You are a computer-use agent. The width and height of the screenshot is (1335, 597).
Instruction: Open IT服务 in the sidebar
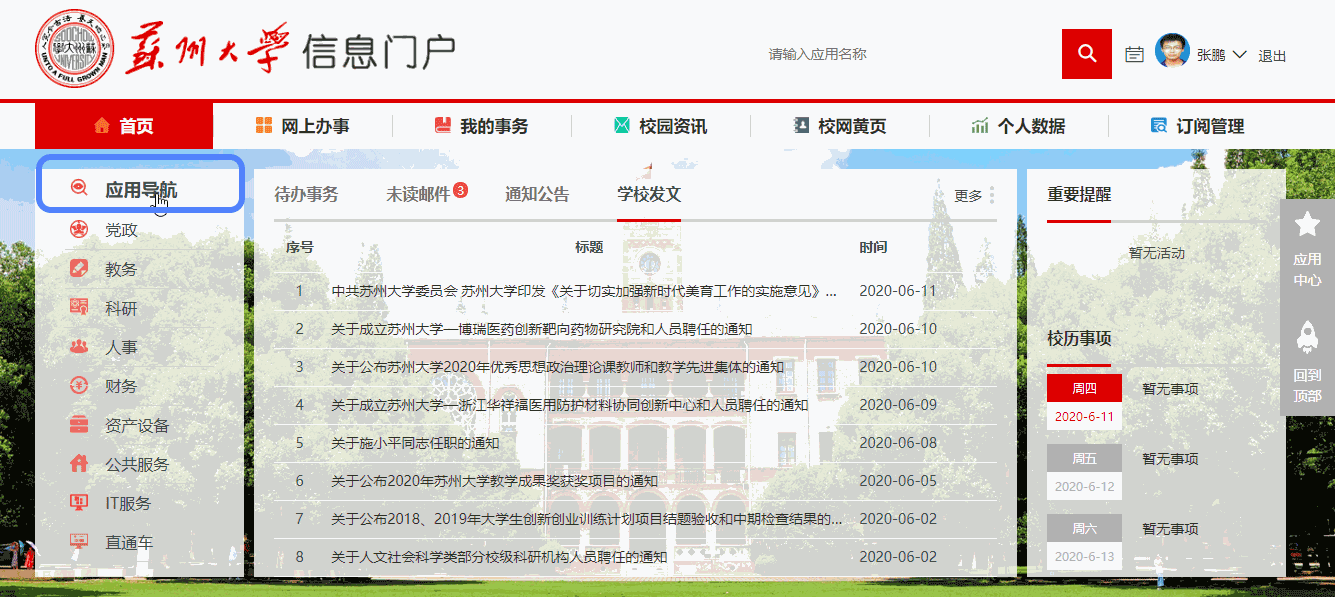(128, 503)
